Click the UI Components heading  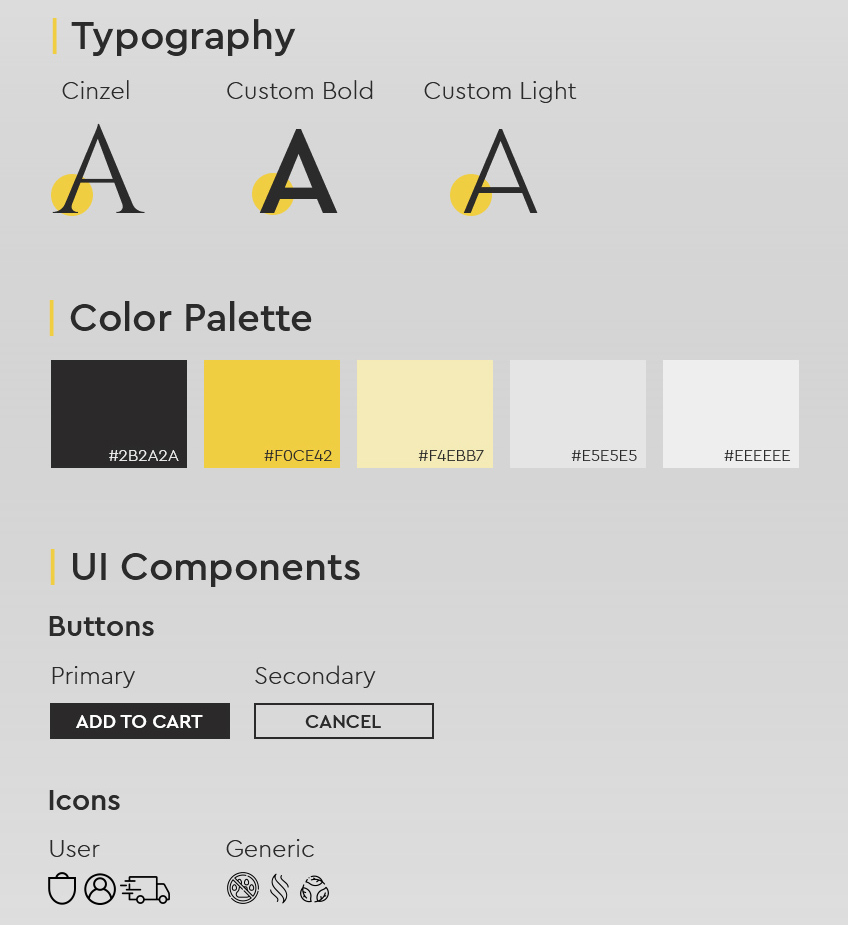point(215,567)
